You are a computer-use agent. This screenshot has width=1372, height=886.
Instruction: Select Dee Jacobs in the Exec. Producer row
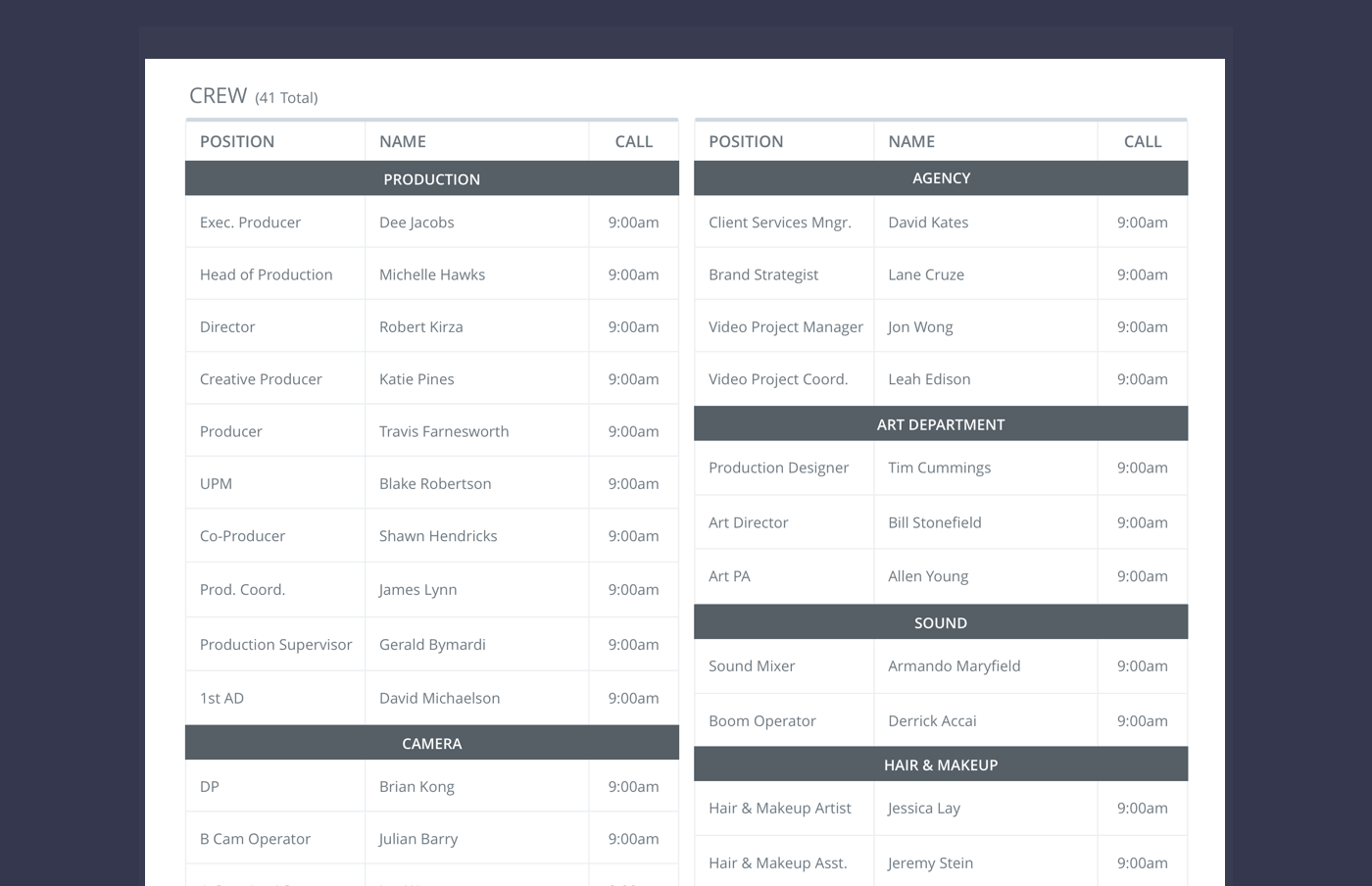click(416, 221)
